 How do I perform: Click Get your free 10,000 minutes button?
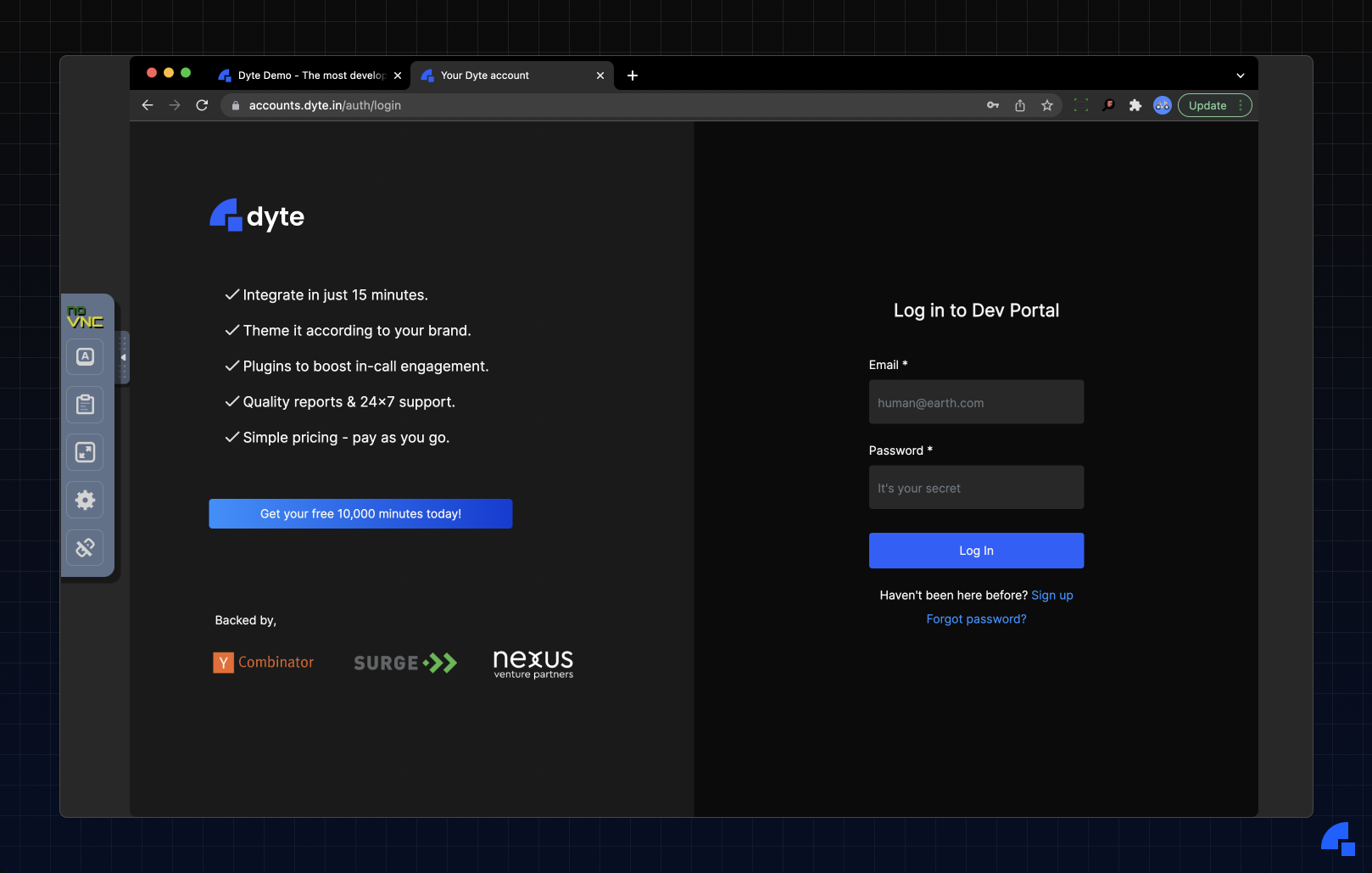point(360,513)
